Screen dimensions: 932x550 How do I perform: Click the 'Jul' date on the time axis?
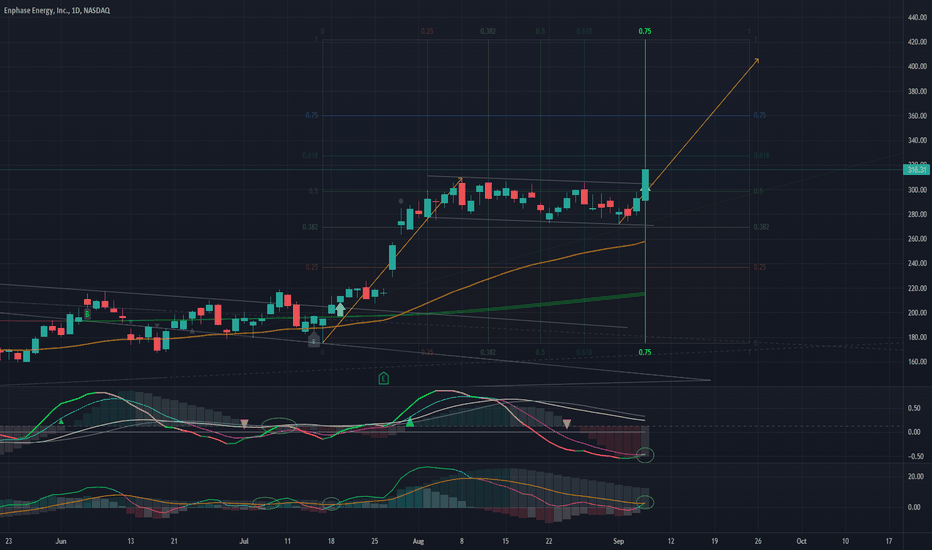pos(244,541)
